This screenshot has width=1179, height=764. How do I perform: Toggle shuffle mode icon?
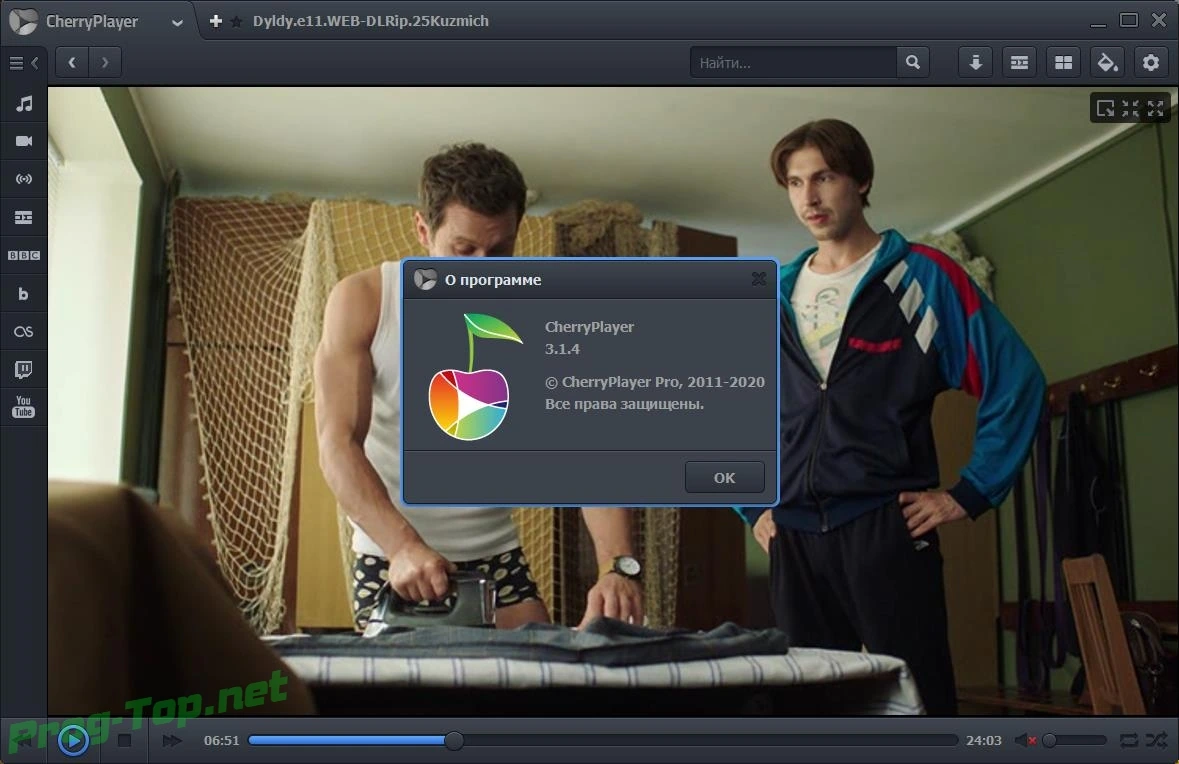point(1156,741)
